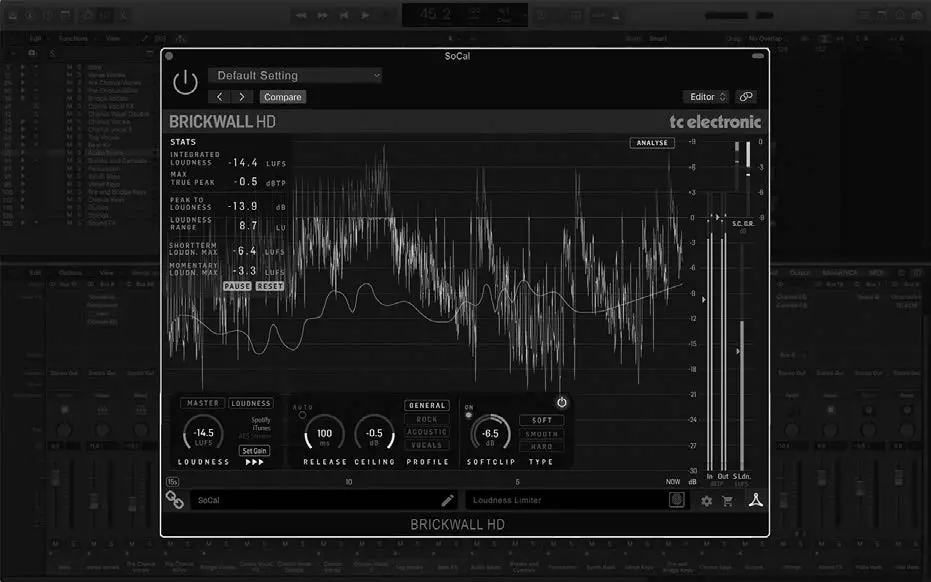The width and height of the screenshot is (931, 582).
Task: Switch to the Master tab
Action: 201,404
